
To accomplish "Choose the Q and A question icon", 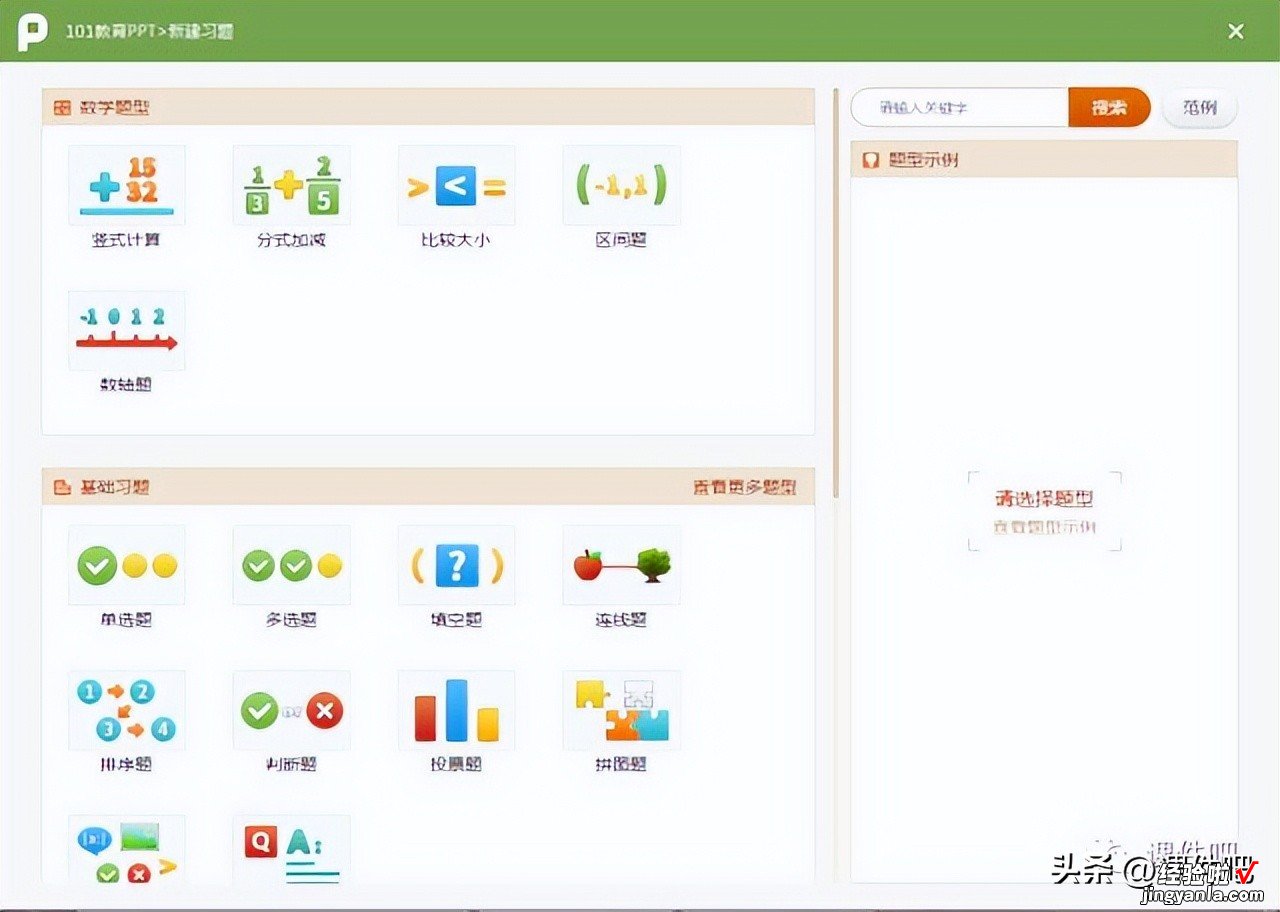I will click(291, 850).
